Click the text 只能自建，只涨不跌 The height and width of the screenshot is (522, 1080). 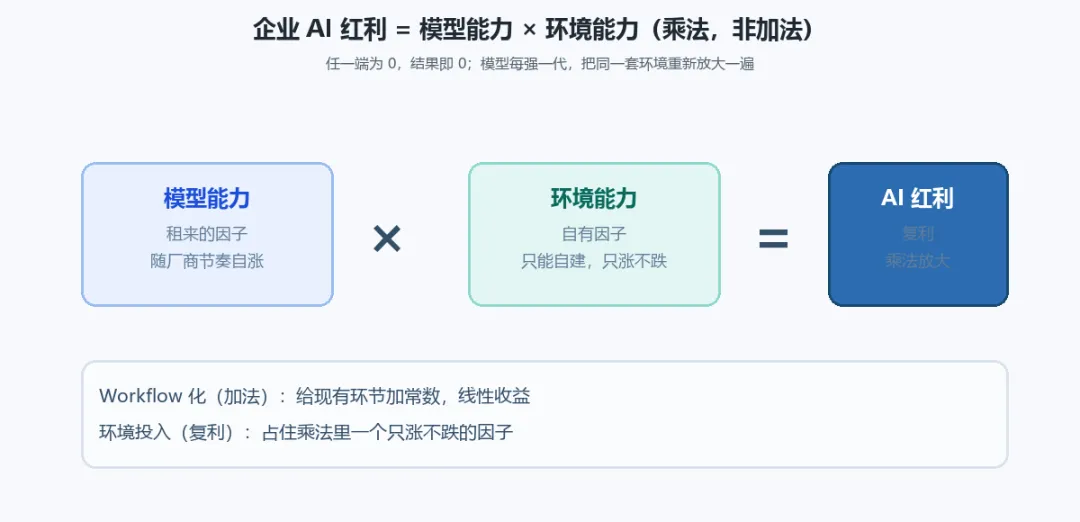point(594,262)
